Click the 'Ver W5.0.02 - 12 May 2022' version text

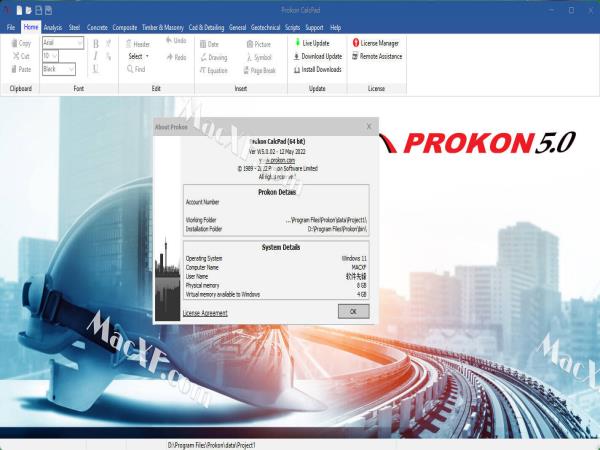[277, 152]
